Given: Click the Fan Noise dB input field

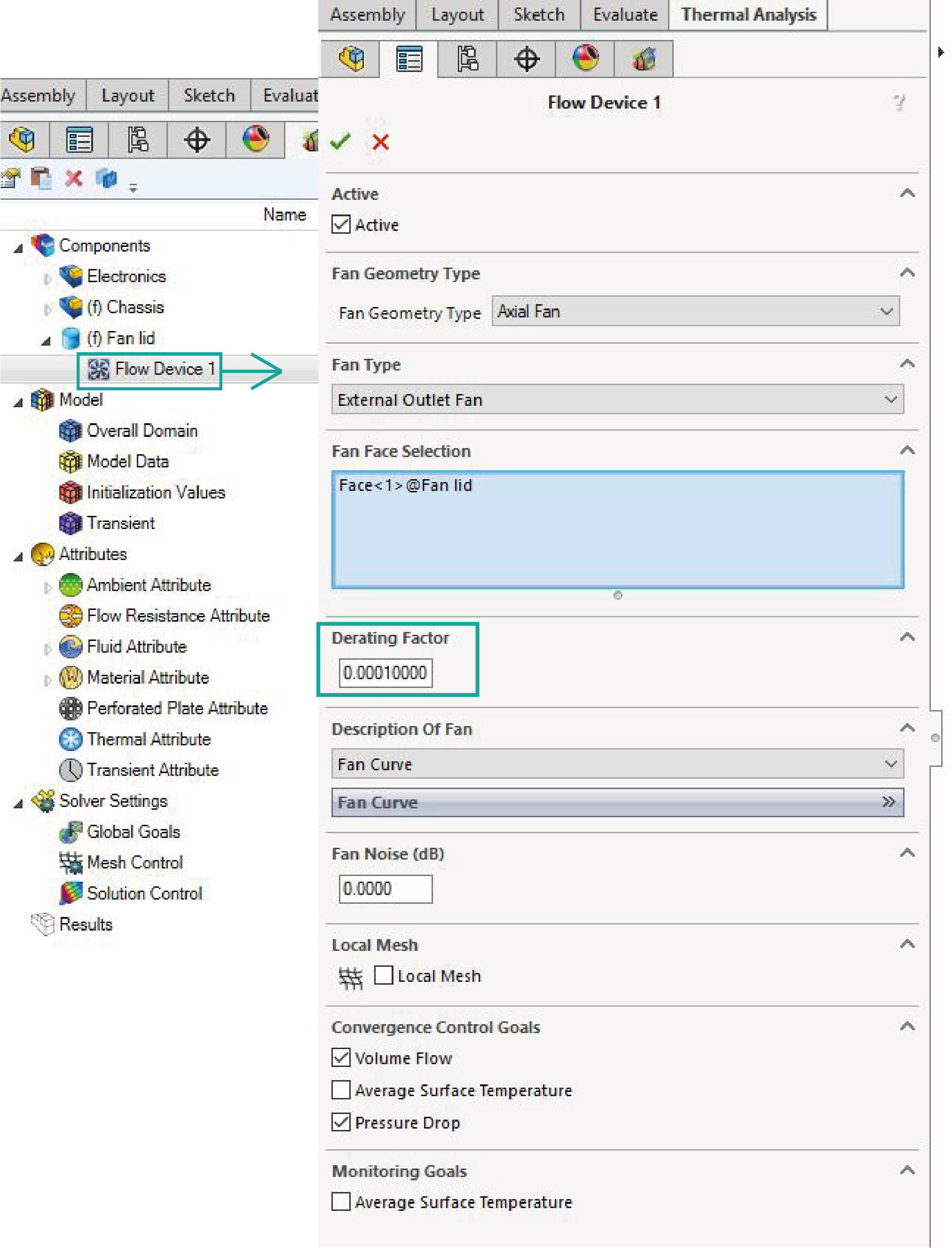Looking at the screenshot, I should tap(386, 888).
